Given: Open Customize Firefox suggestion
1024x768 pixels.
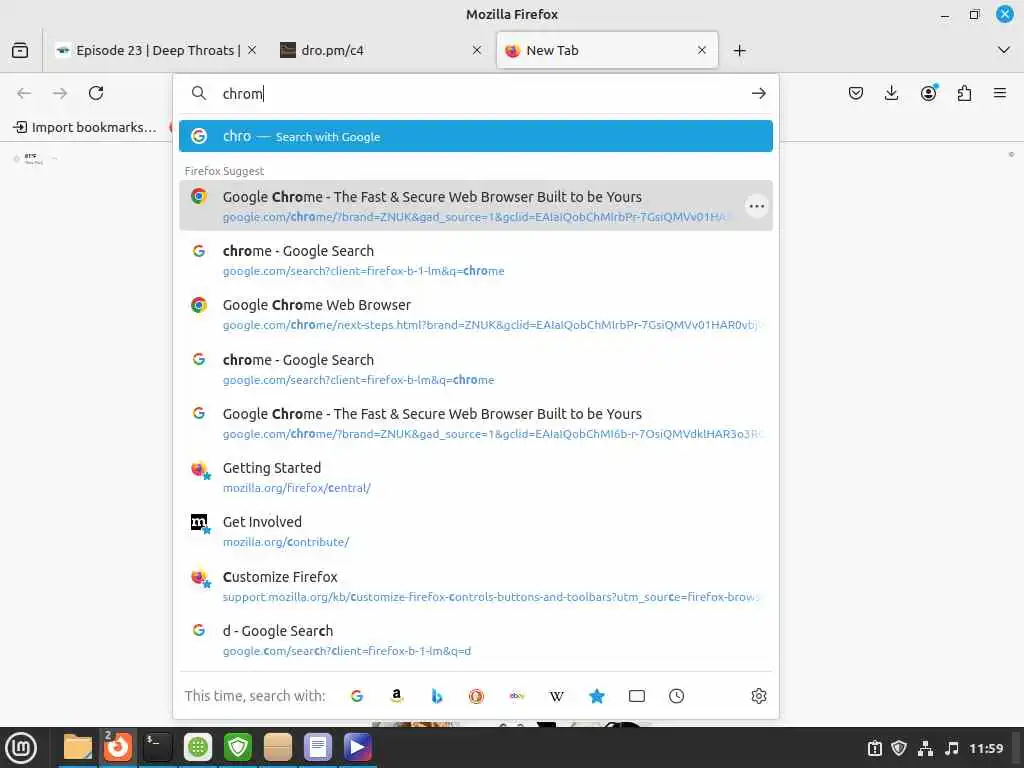Looking at the screenshot, I should [475, 586].
